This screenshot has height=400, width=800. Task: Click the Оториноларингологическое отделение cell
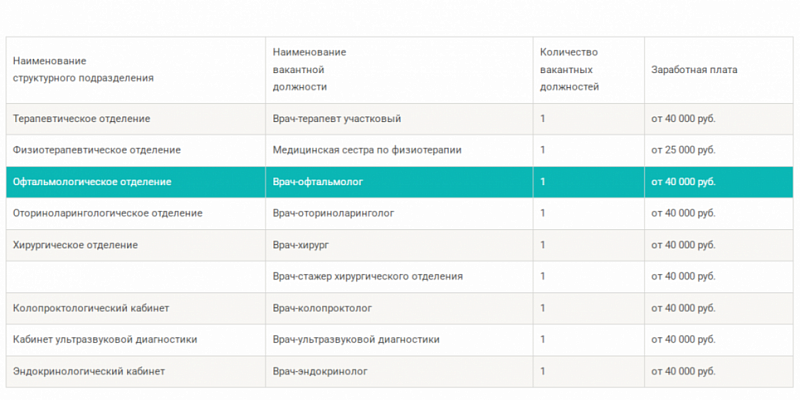click(108, 213)
